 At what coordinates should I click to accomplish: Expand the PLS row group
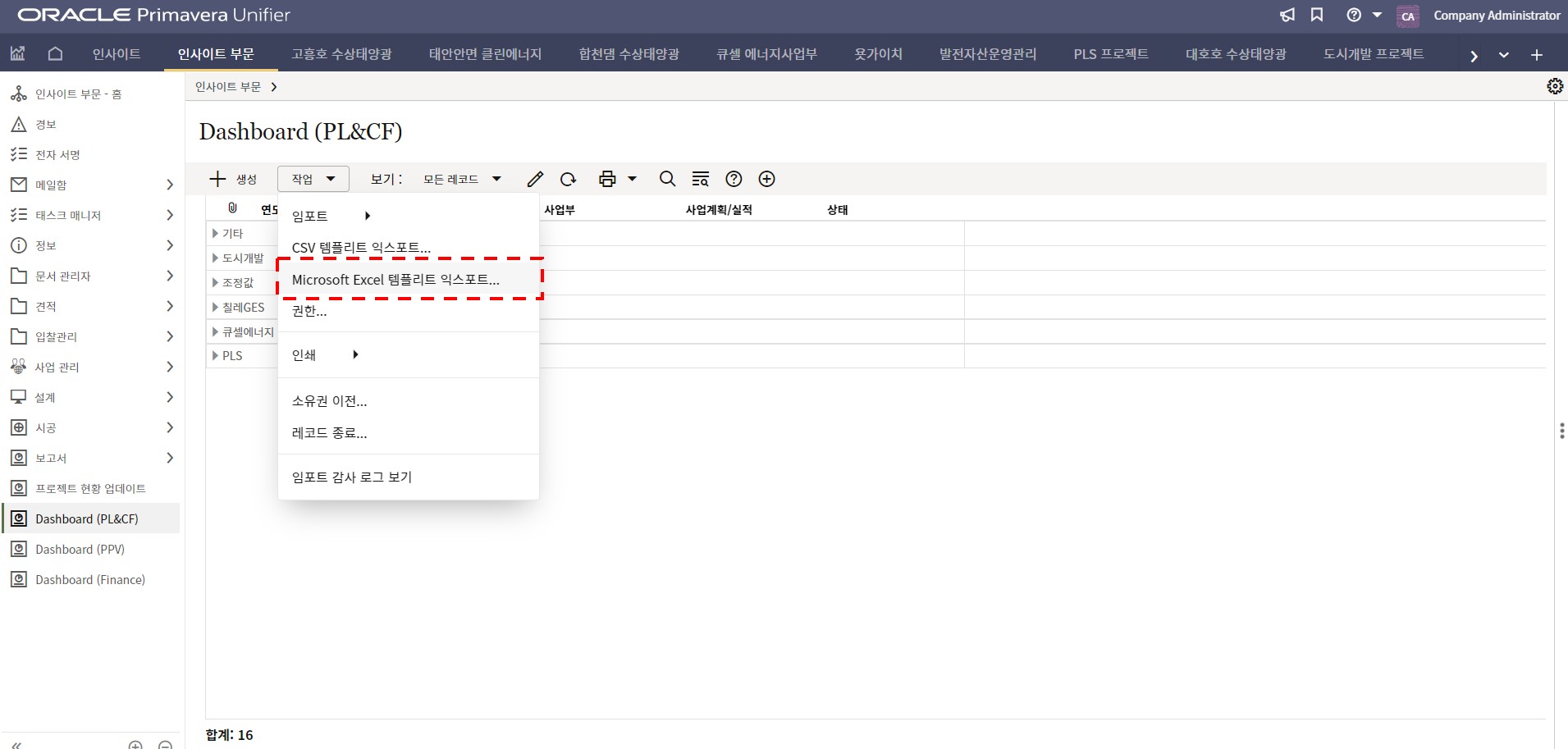point(215,356)
